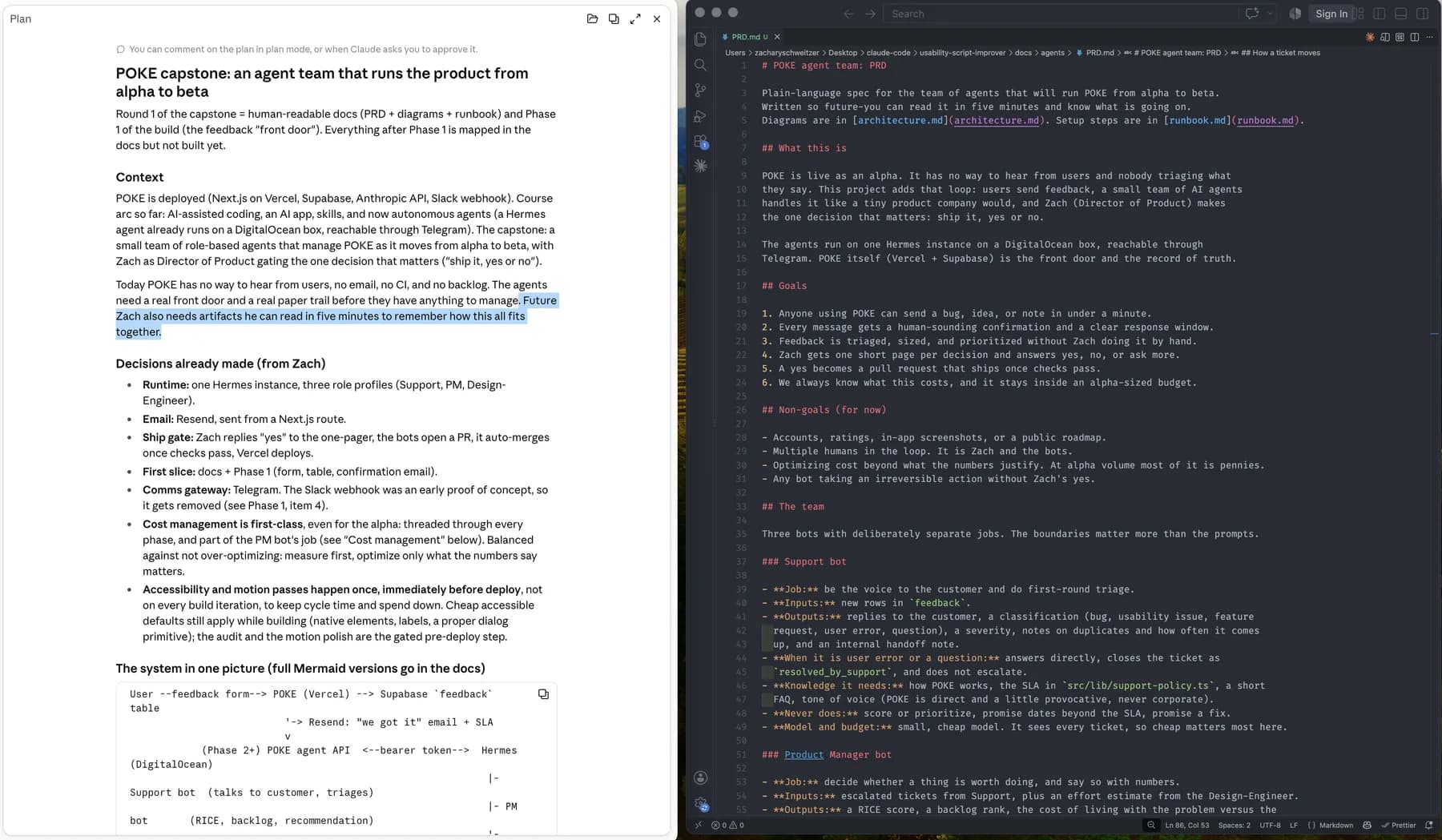Viewport: 1442px width, 840px height.
Task: Close the PRD.md tab
Action: [777, 37]
